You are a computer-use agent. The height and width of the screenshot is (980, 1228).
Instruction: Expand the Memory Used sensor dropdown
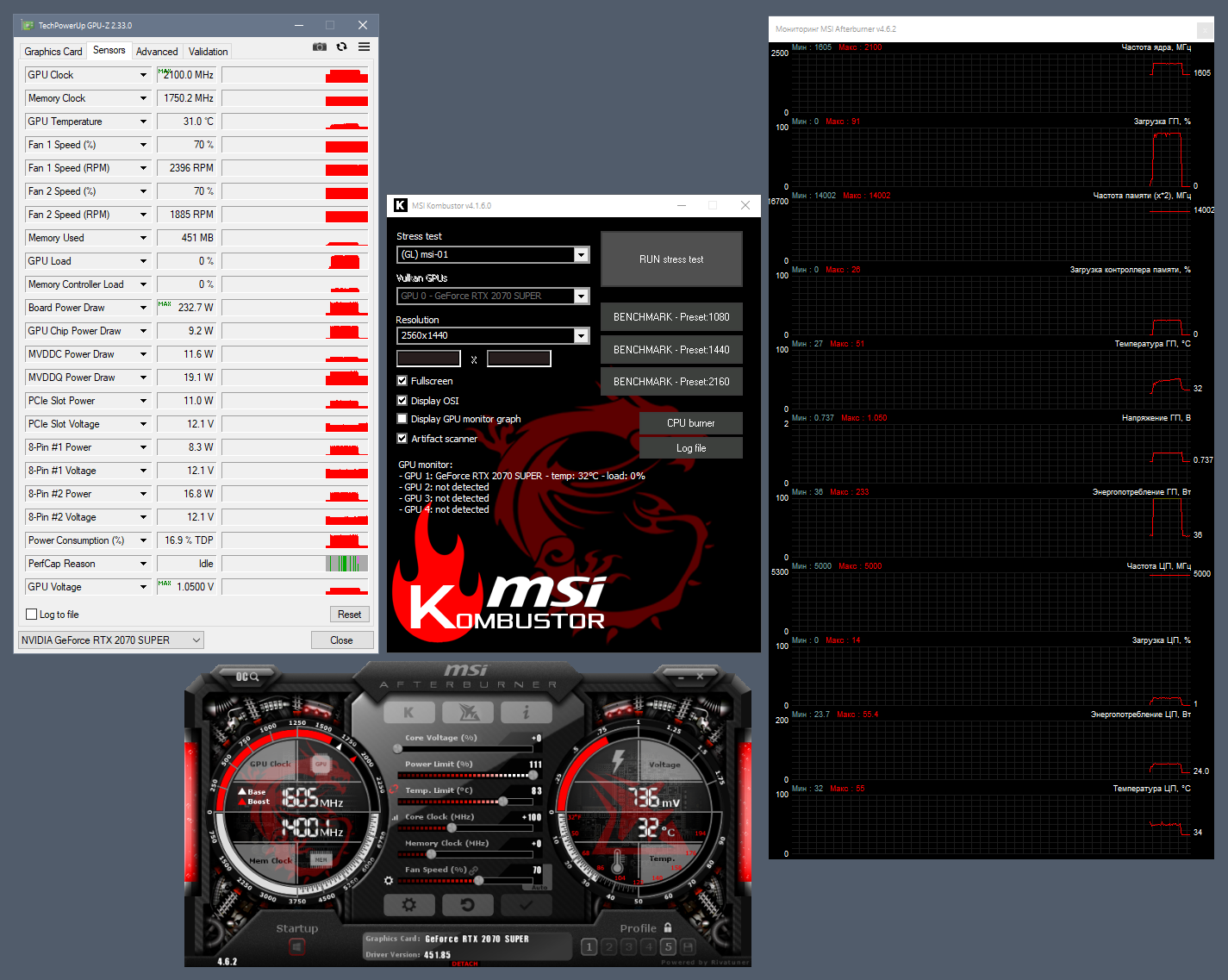coord(144,238)
